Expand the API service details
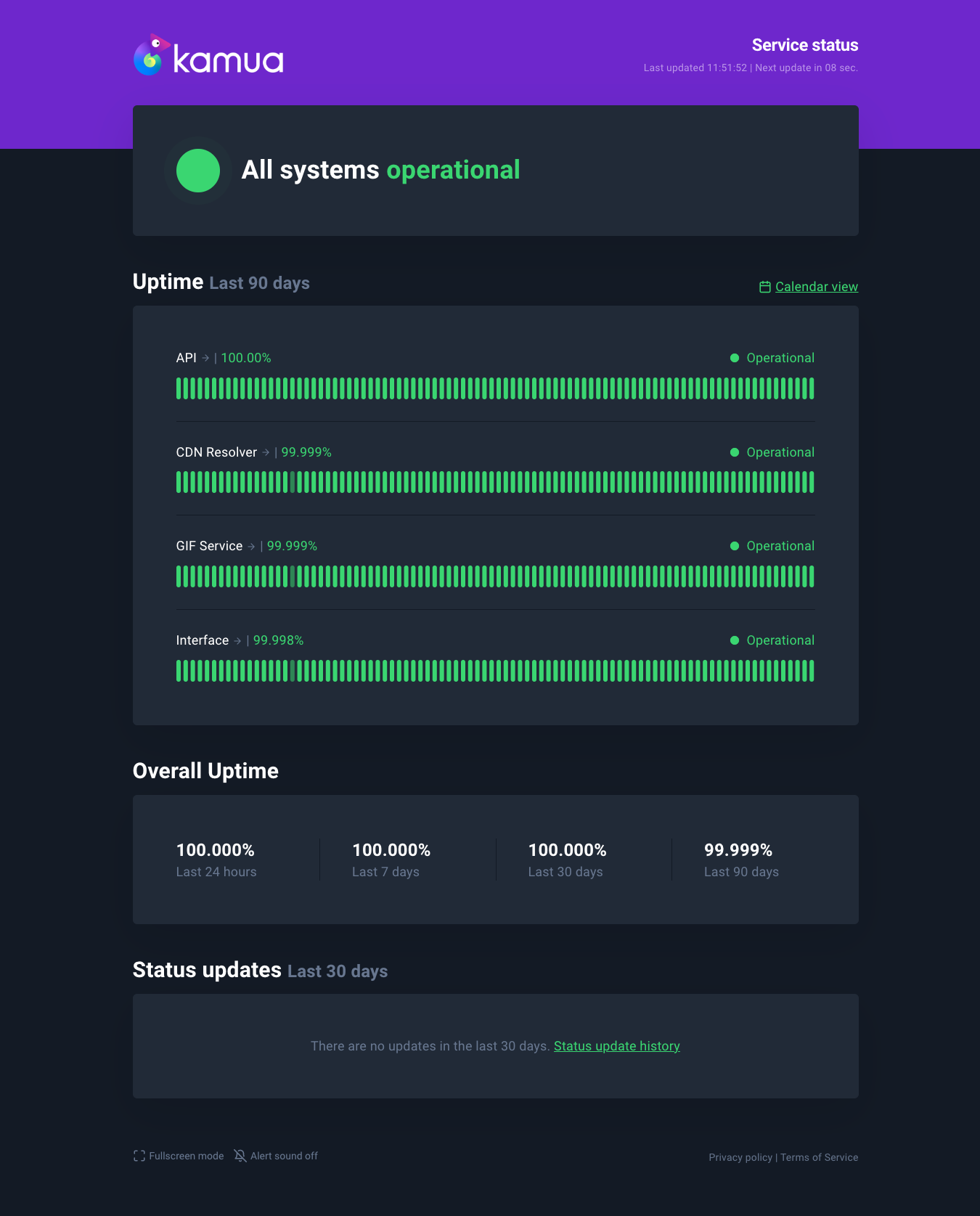The width and height of the screenshot is (980, 1216). [187, 358]
